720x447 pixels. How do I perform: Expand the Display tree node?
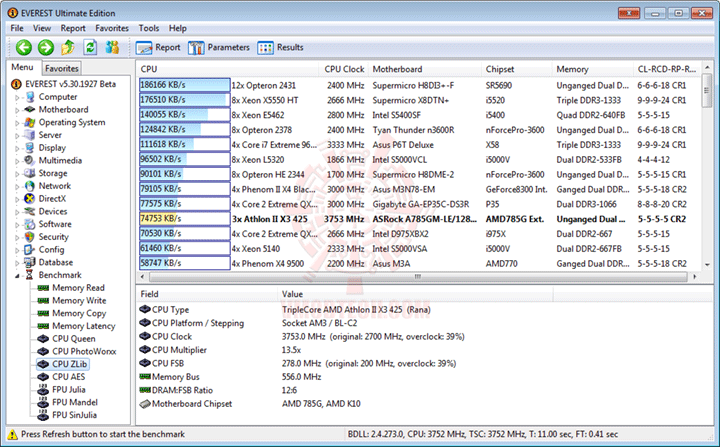pyautogui.click(x=17, y=148)
